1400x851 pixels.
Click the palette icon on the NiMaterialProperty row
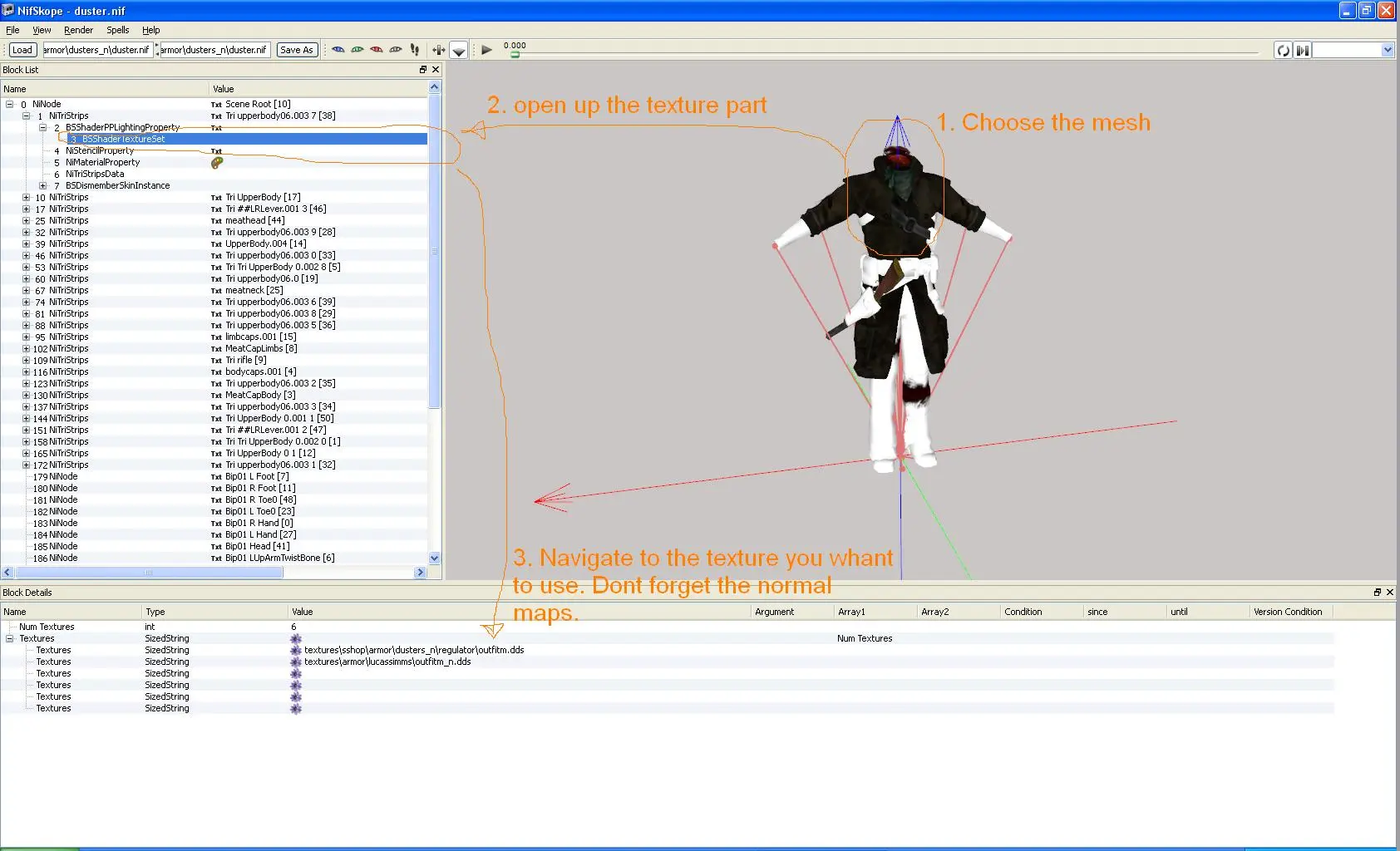point(217,163)
